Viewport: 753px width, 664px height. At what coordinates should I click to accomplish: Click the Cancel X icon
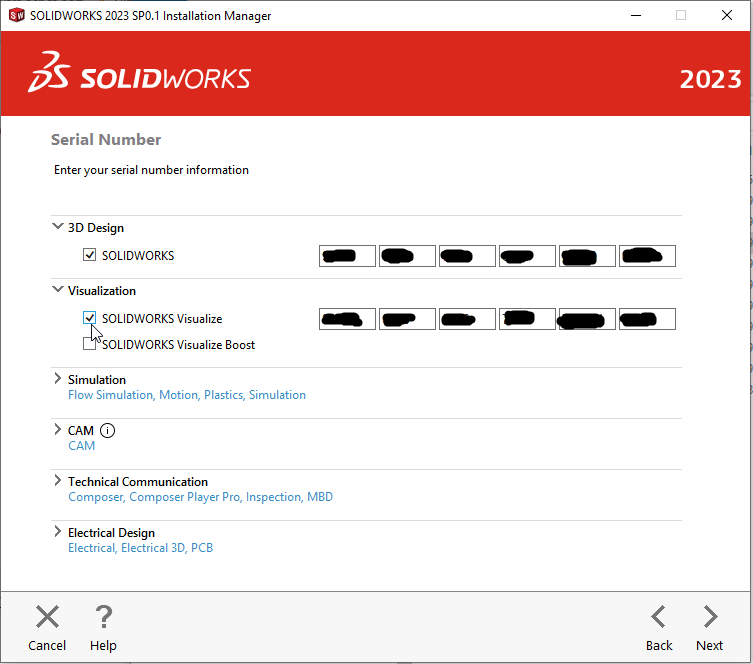tap(47, 617)
